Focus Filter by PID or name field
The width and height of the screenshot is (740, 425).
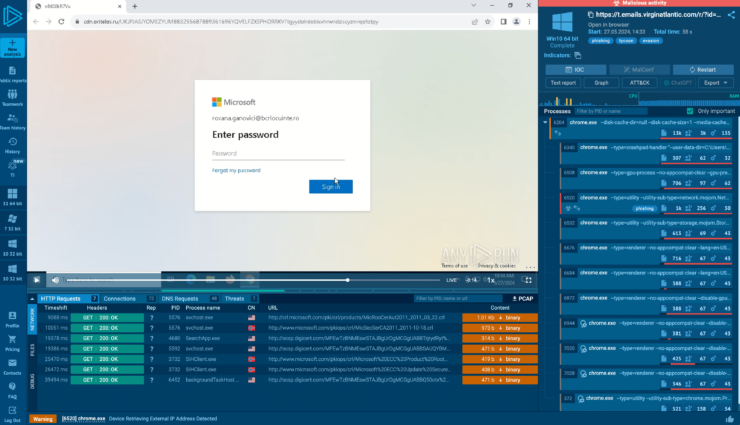(x=611, y=111)
